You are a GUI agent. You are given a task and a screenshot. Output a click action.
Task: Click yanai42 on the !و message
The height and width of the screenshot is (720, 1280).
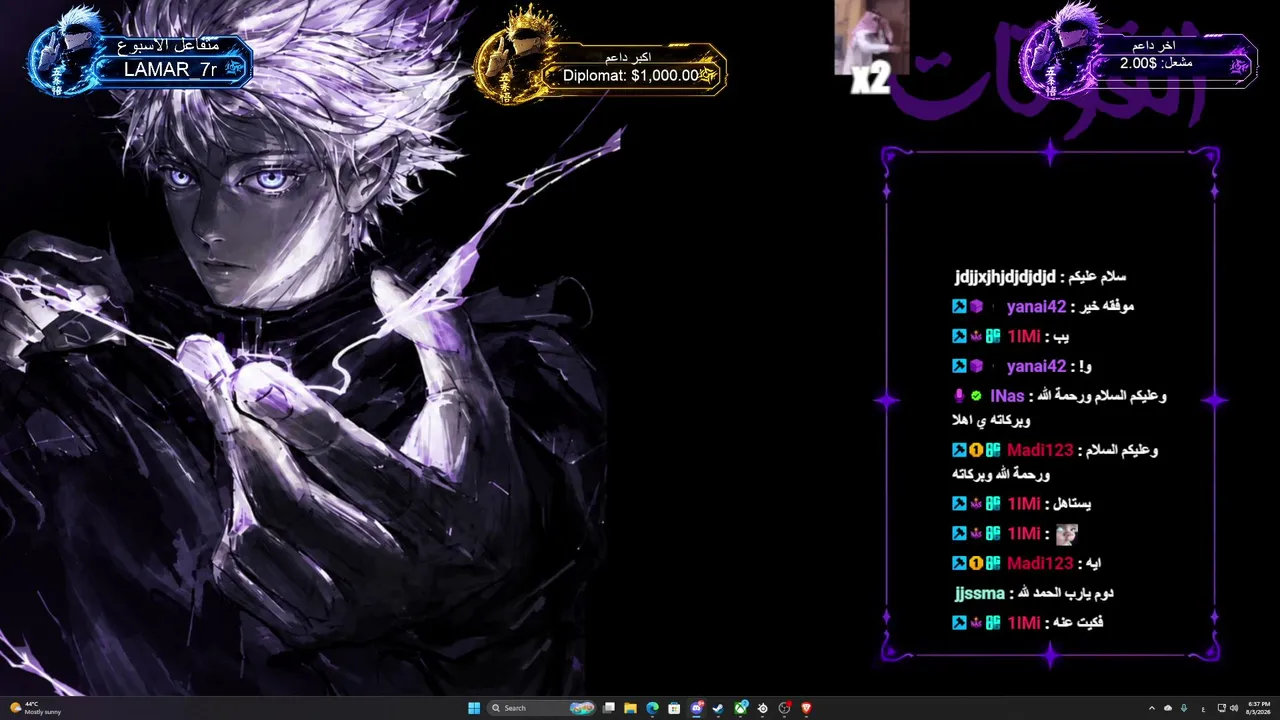[x=1036, y=366]
